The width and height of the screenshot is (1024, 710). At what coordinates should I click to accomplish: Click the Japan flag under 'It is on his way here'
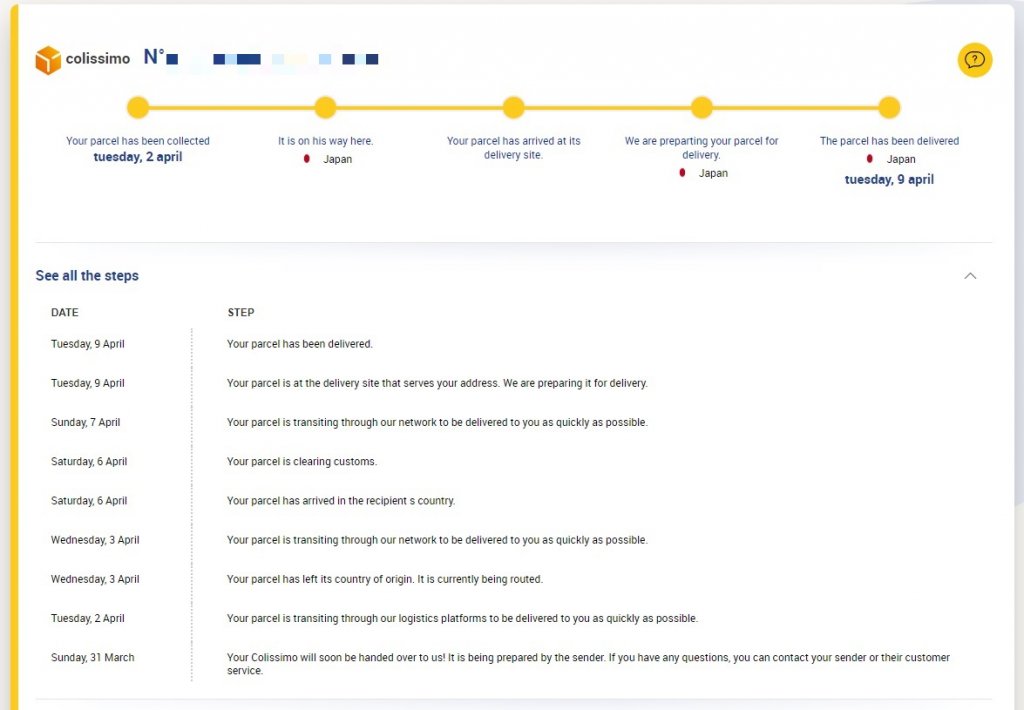tap(307, 159)
